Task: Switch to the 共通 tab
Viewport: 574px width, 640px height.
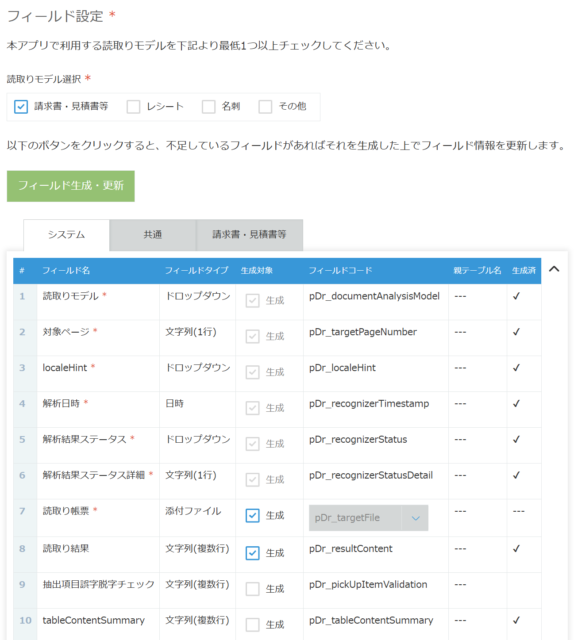Action: (153, 235)
